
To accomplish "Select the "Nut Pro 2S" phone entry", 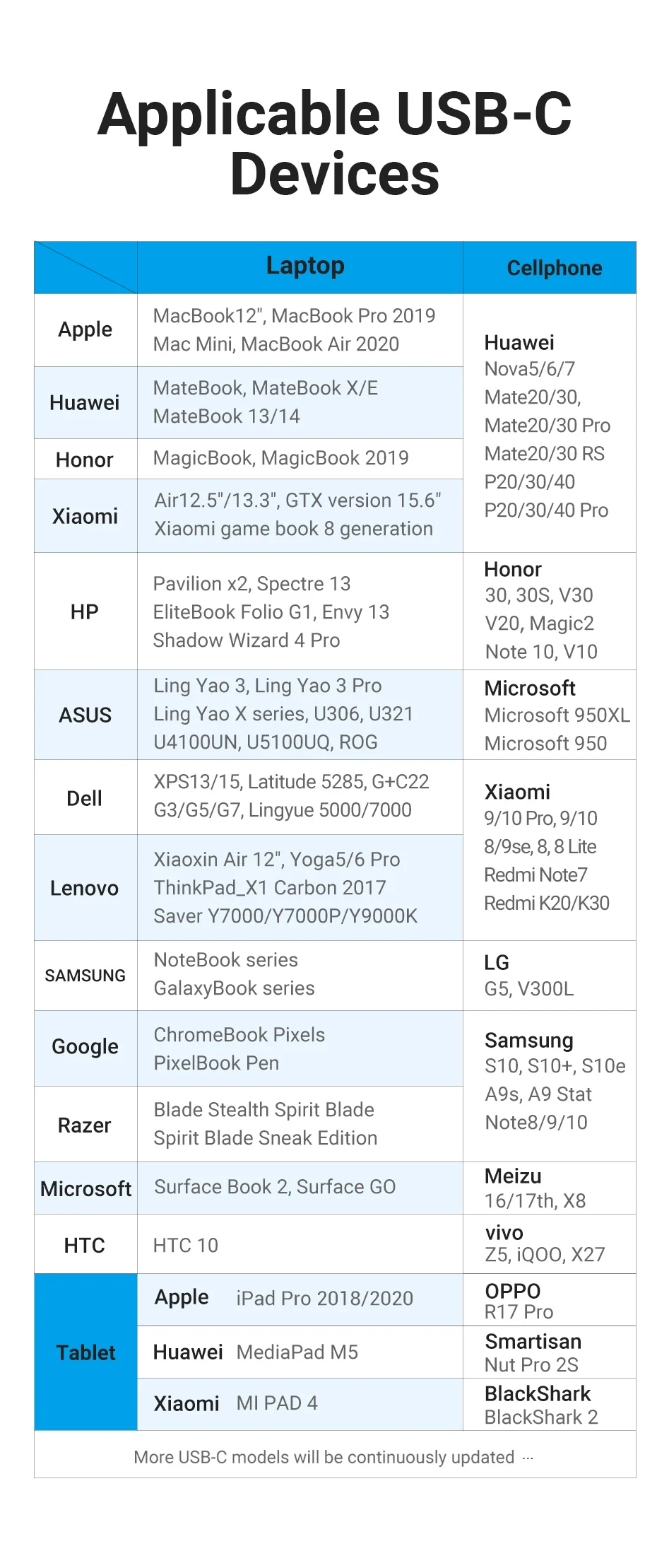I will 531,1364.
